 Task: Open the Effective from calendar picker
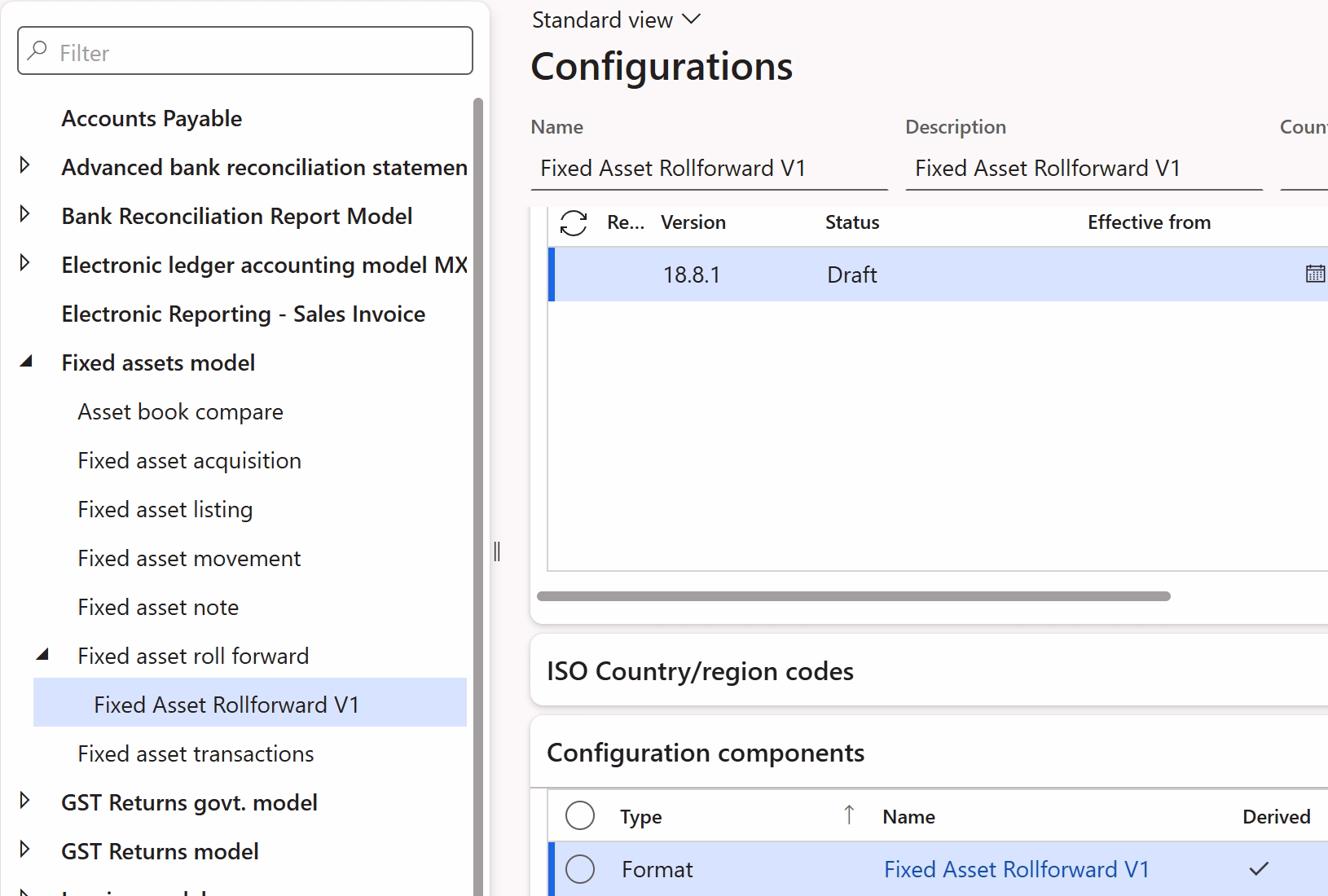point(1315,274)
